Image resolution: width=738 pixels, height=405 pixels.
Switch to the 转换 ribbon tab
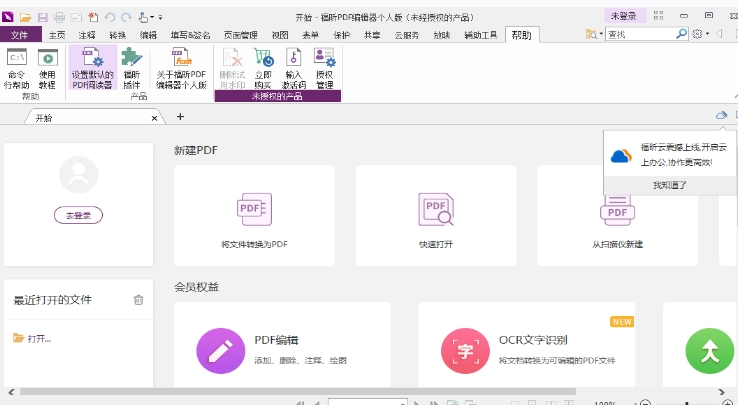click(x=117, y=35)
